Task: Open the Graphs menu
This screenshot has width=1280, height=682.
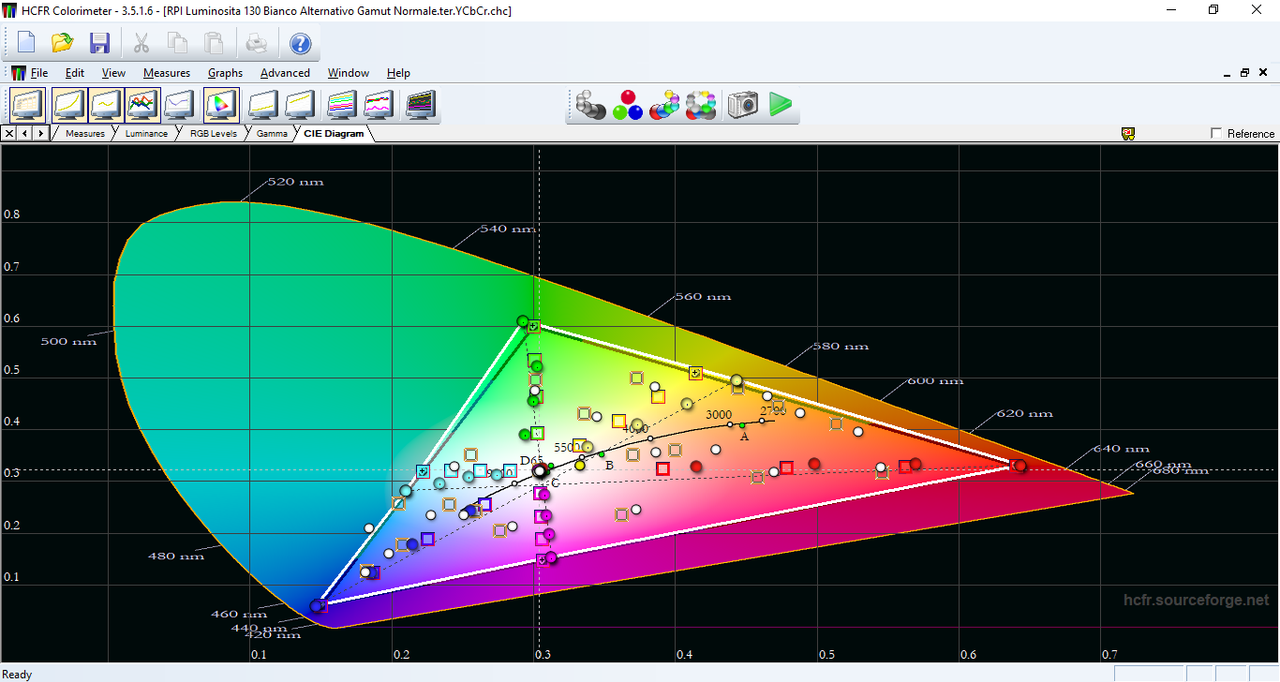Action: click(225, 73)
